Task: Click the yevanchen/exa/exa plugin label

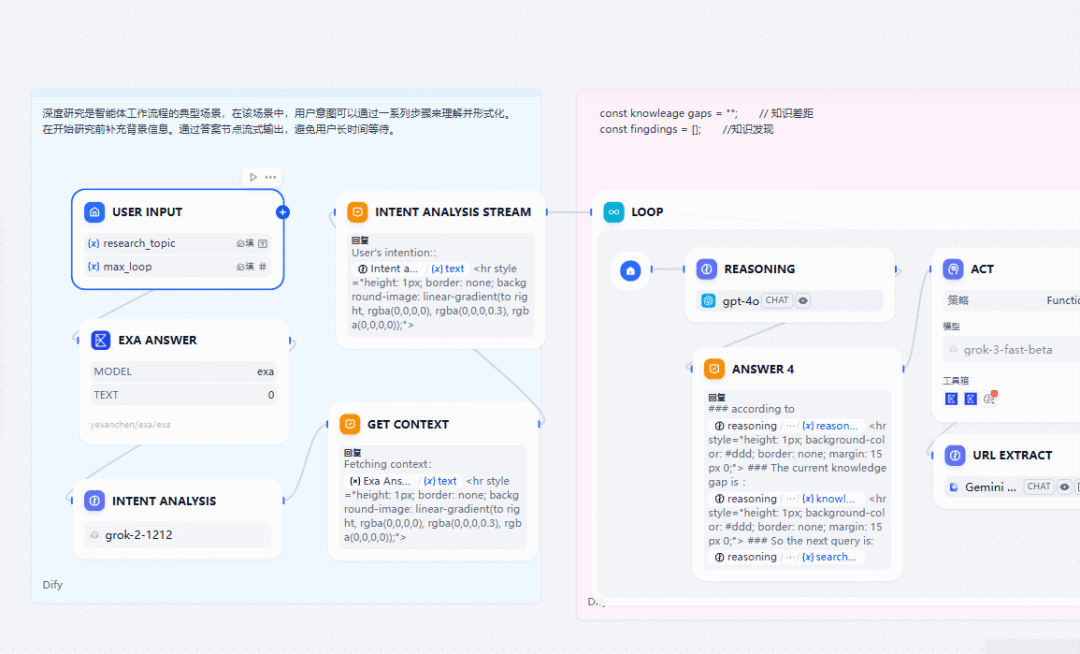Action: [x=130, y=425]
